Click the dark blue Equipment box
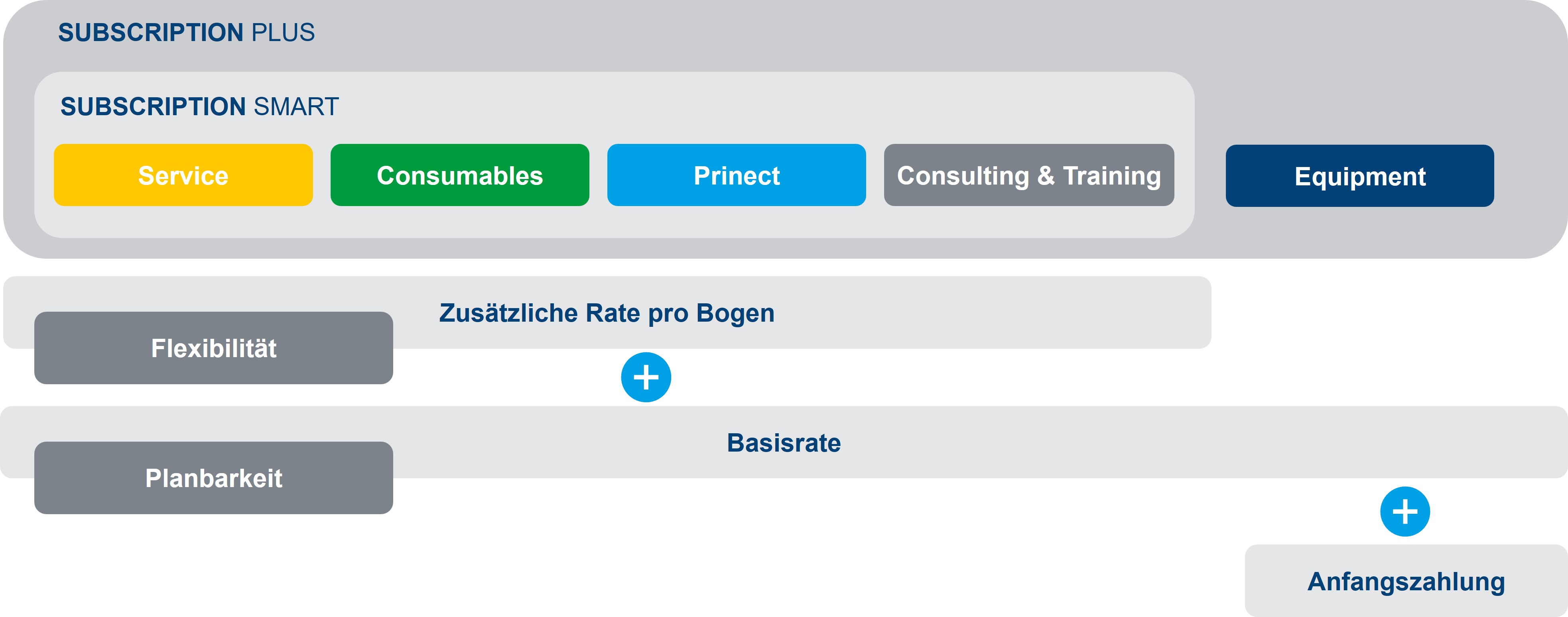Viewport: 1568px width, 617px height. [1360, 176]
